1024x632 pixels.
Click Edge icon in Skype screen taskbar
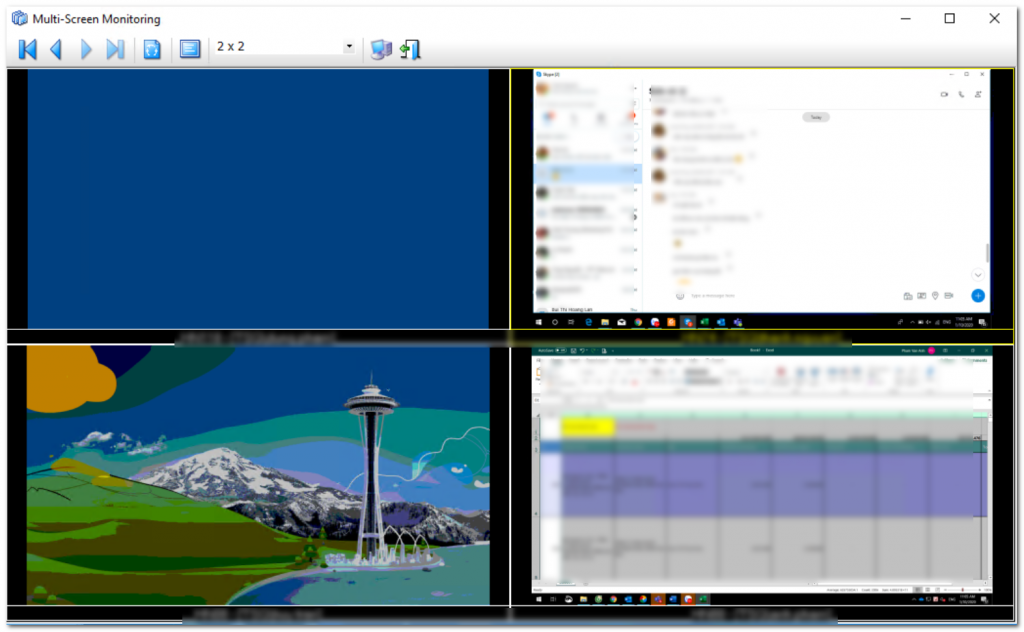click(x=588, y=322)
